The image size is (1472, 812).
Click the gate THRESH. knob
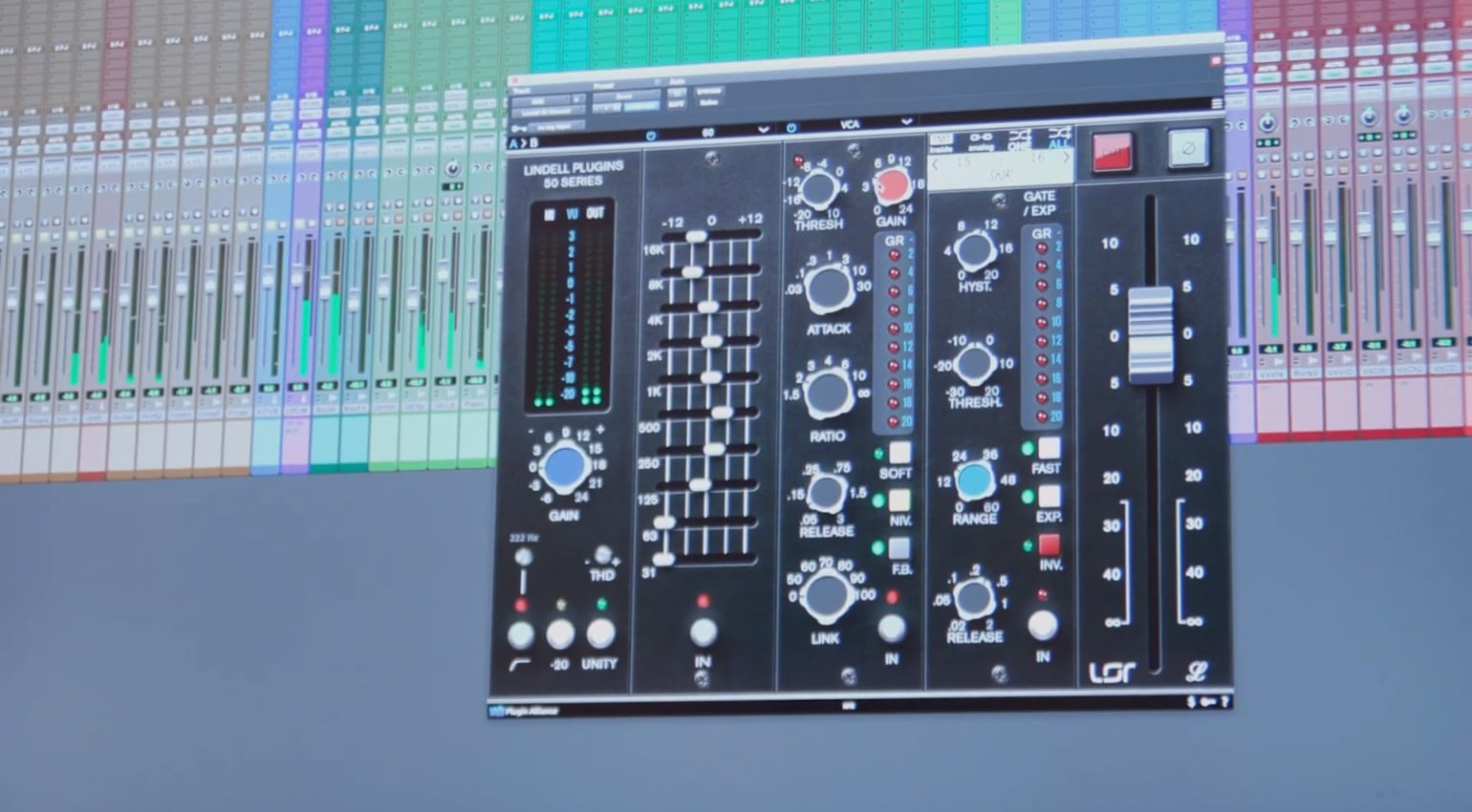click(x=973, y=364)
